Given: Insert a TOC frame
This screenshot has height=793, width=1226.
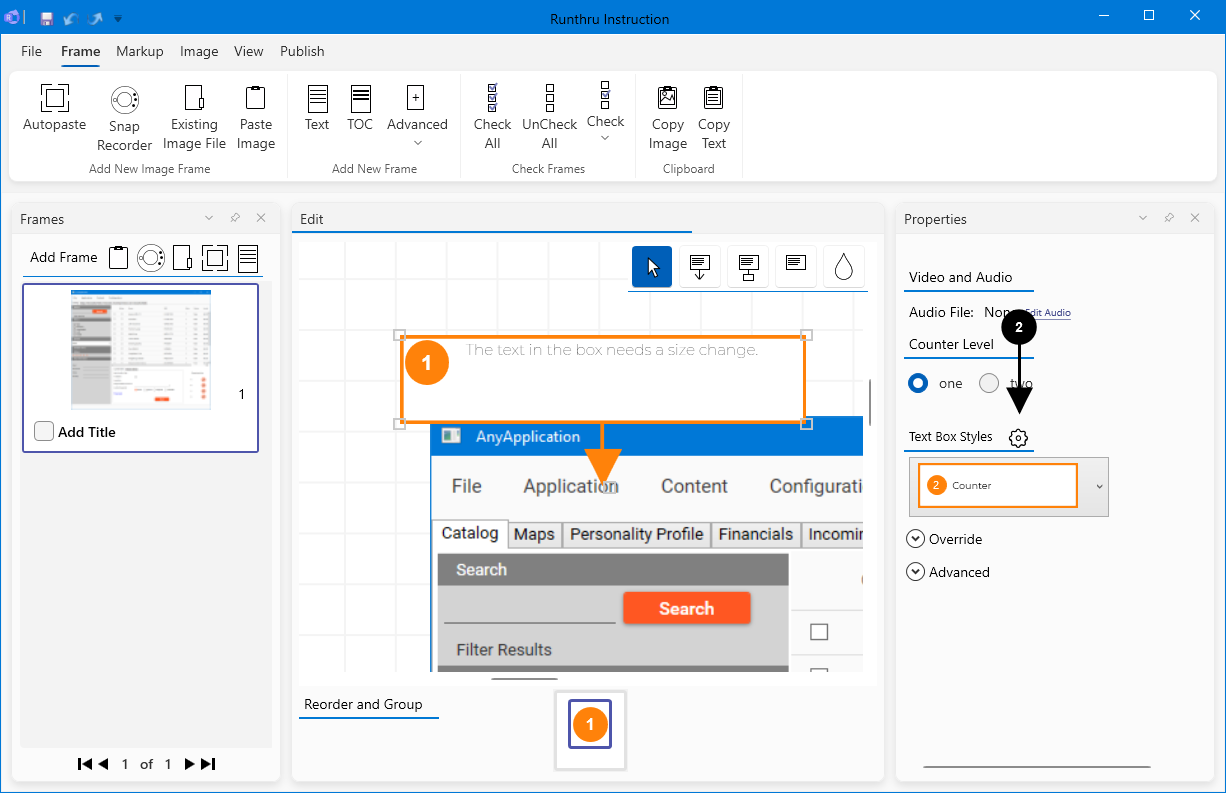Looking at the screenshot, I should [x=360, y=108].
